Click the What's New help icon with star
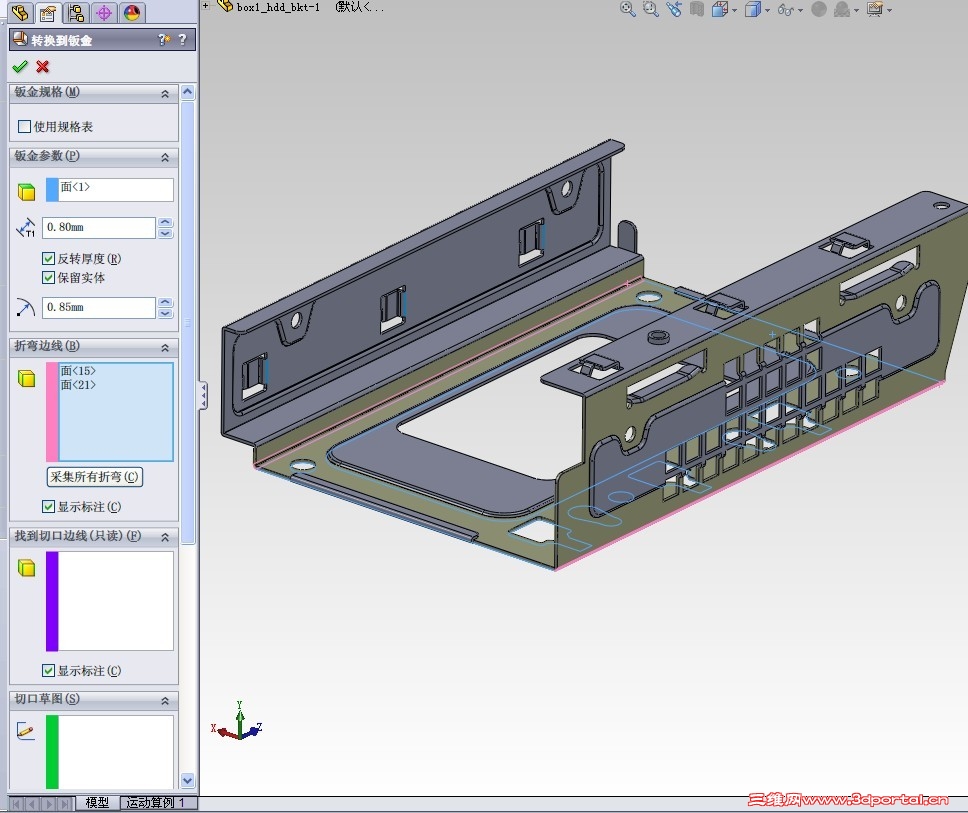Image resolution: width=968 pixels, height=813 pixels. [164, 40]
